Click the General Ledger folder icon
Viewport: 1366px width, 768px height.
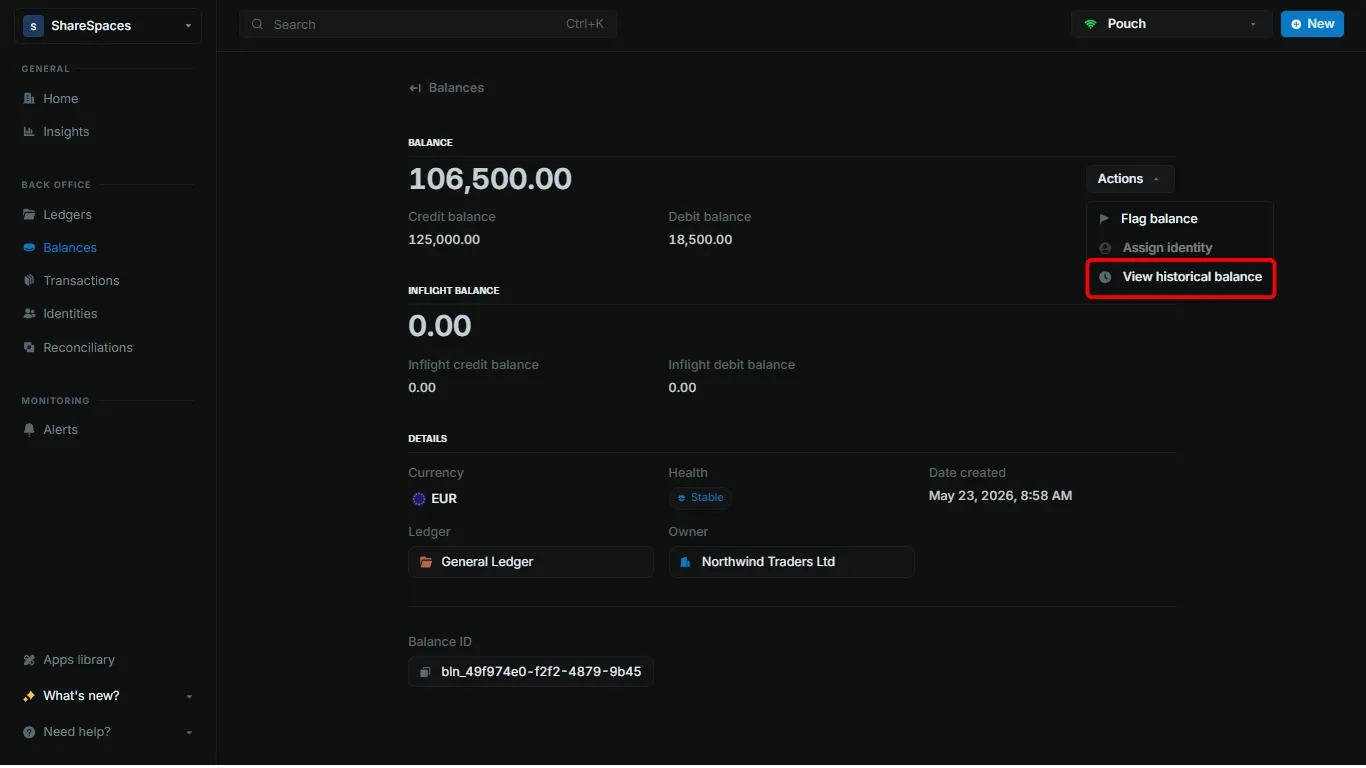(426, 562)
